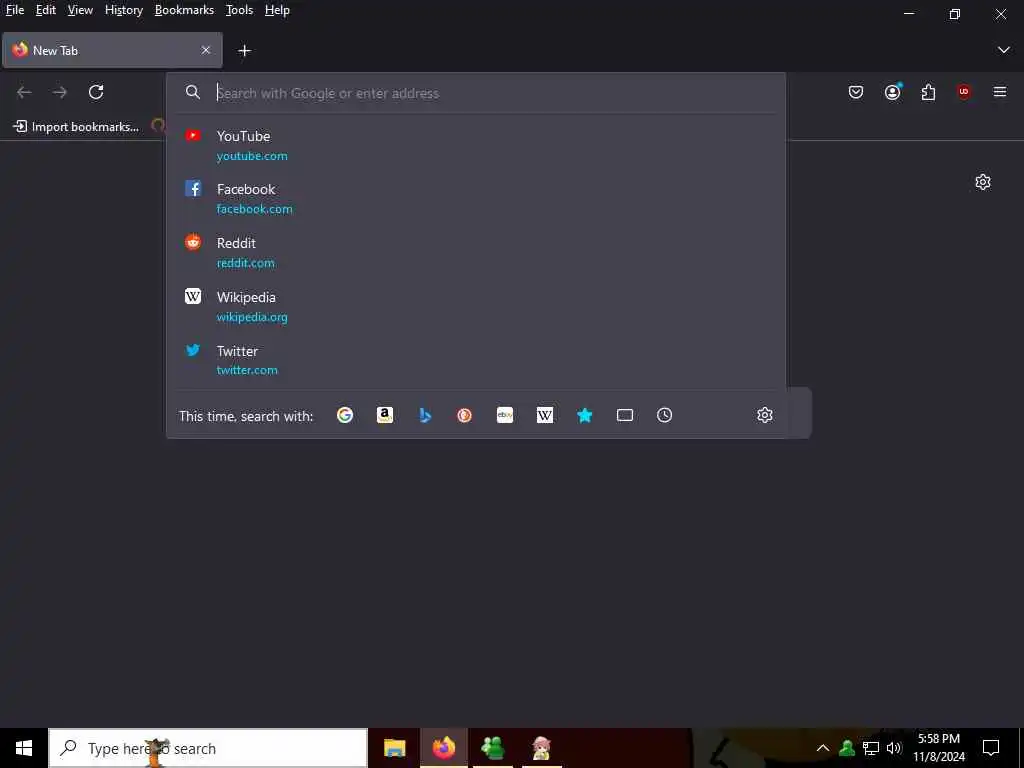Search Bookmarks using the star icon
This screenshot has width=1024, height=768.
584,415
